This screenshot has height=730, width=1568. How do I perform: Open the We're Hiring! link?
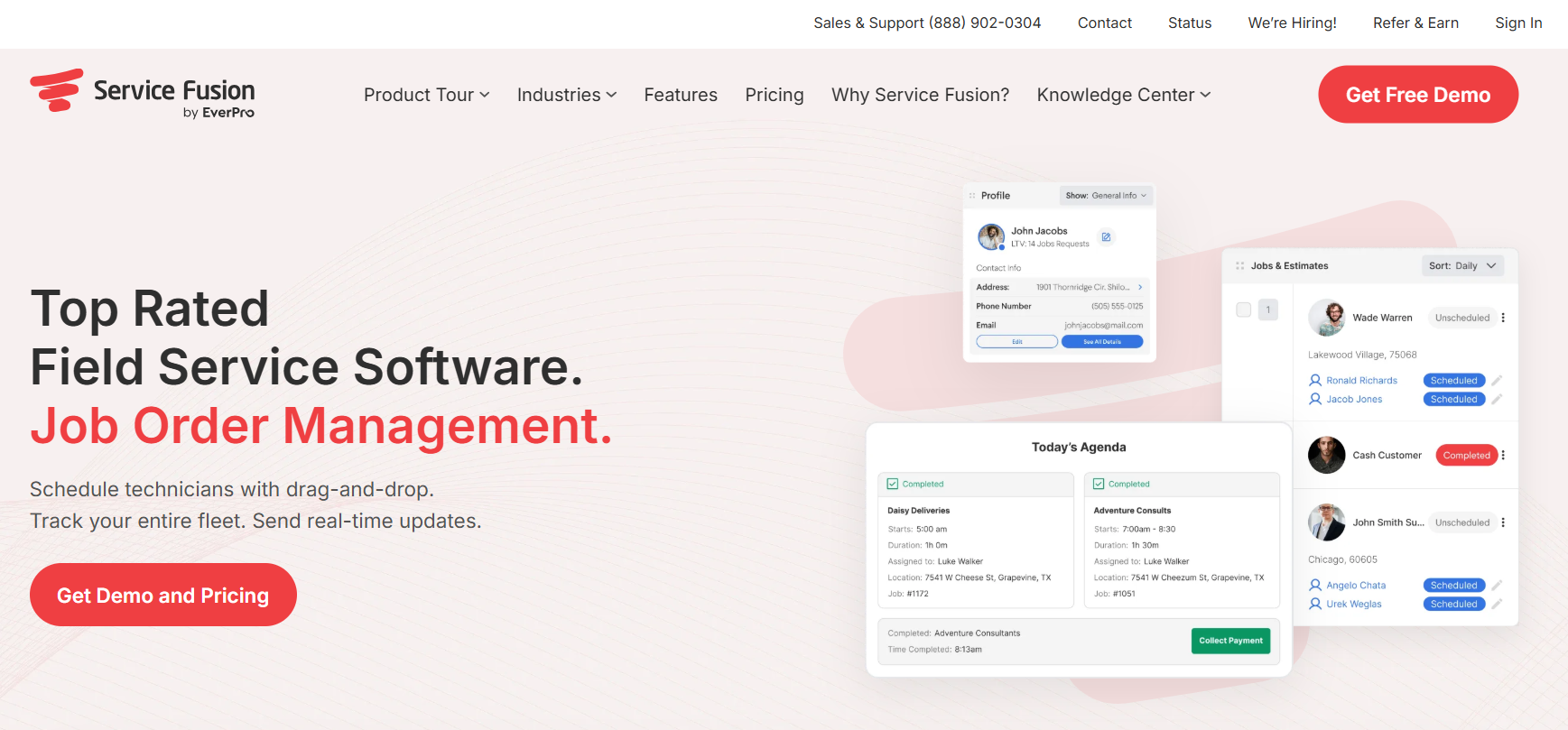coord(1293,23)
